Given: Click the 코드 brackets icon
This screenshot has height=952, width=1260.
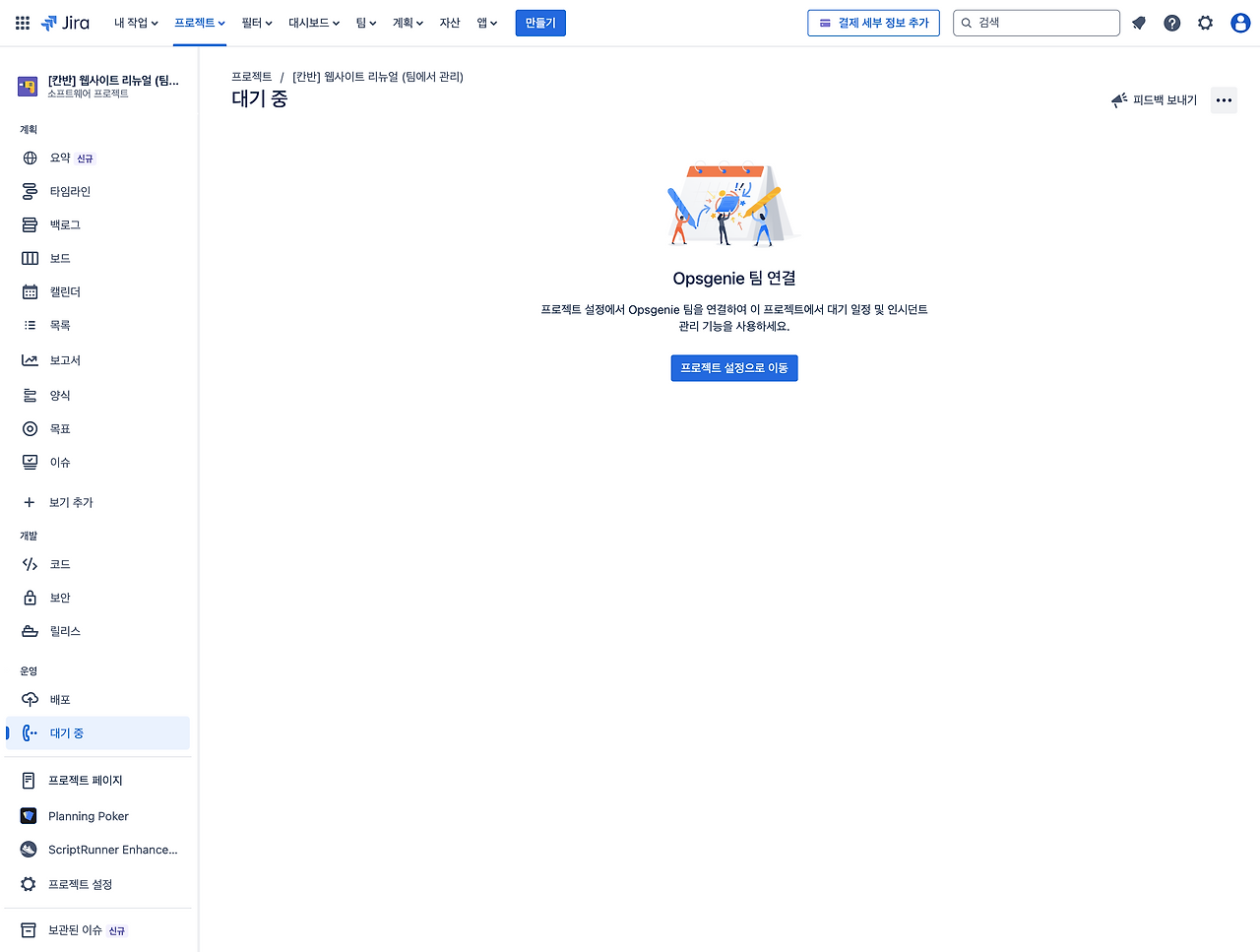Looking at the screenshot, I should (30, 564).
